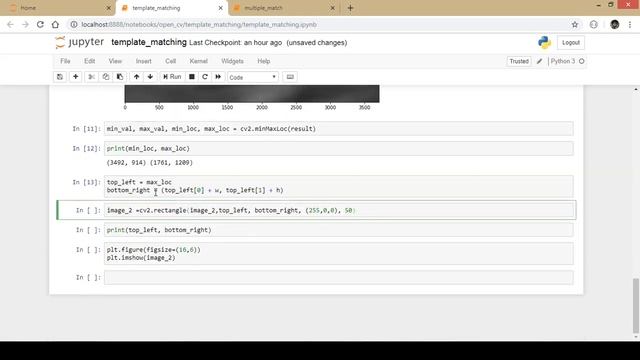Run the selected cell

tap(172, 77)
